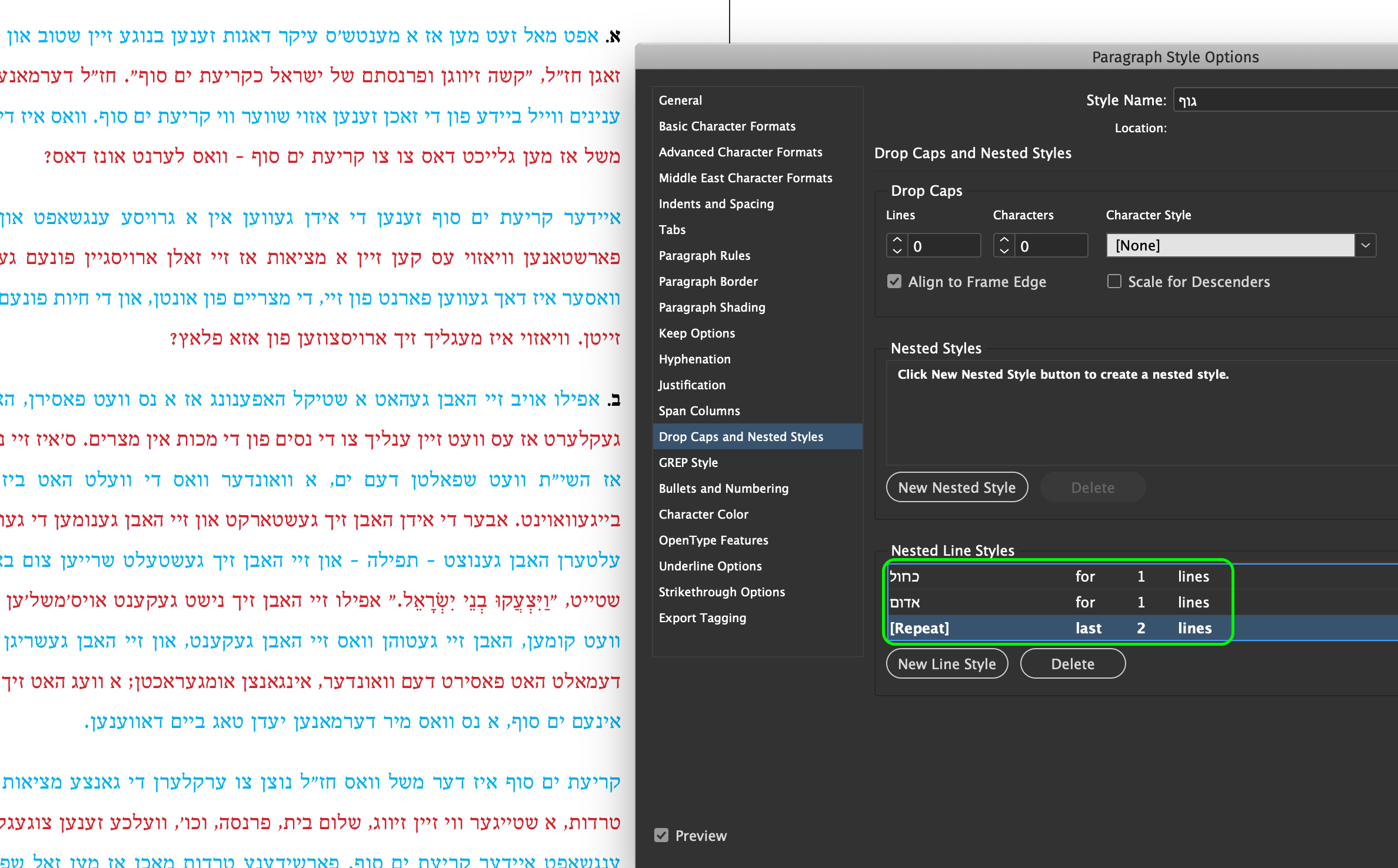Increase the Characters value with its stepper
Image resolution: width=1398 pixels, height=868 pixels.
(1004, 241)
